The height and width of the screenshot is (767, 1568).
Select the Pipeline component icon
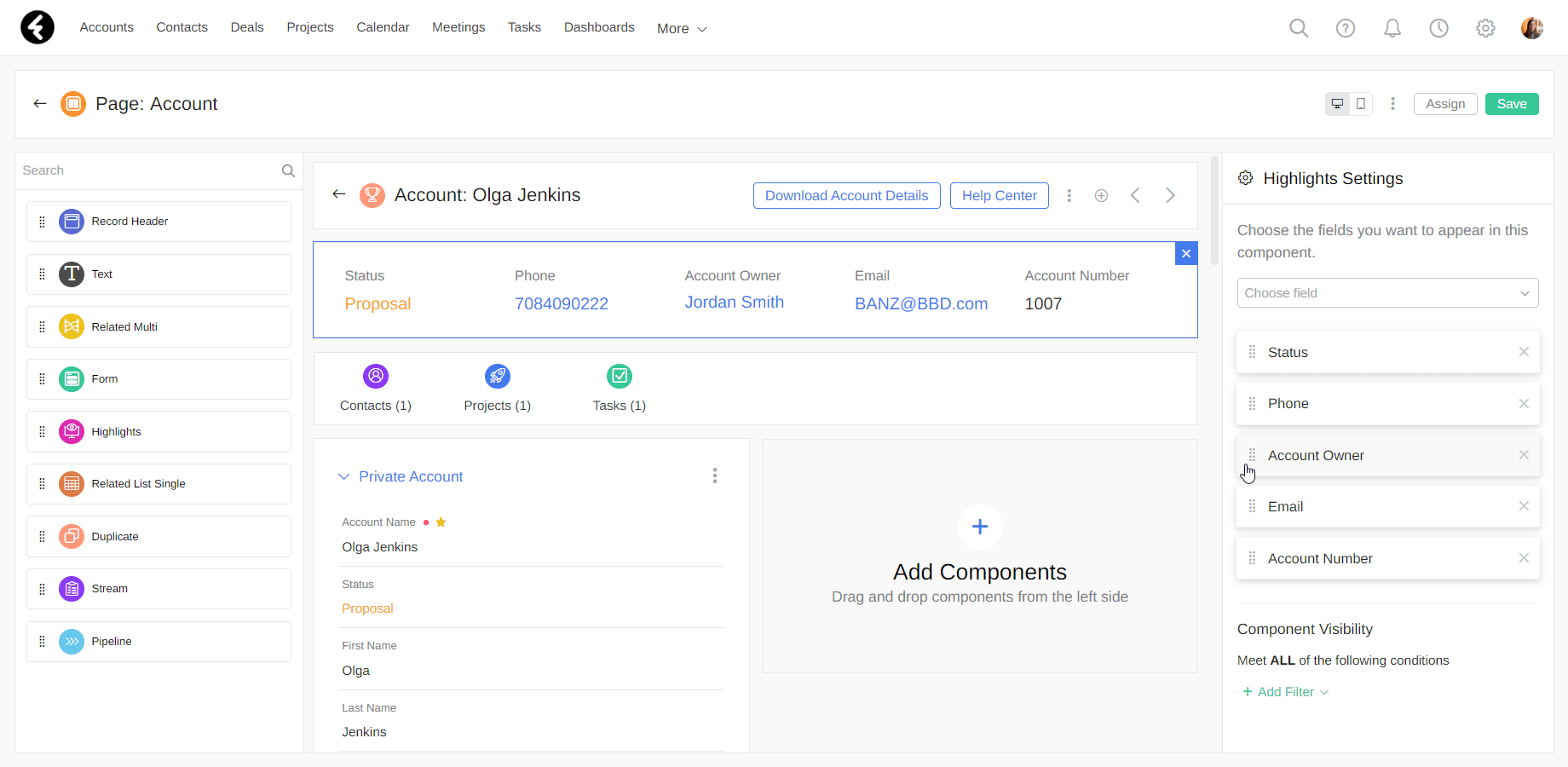[72, 642]
